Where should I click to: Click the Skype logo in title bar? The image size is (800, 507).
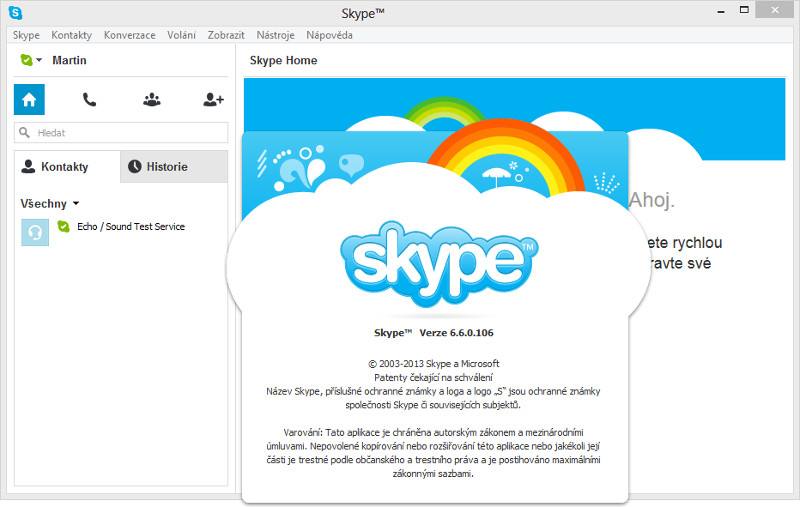pyautogui.click(x=16, y=13)
